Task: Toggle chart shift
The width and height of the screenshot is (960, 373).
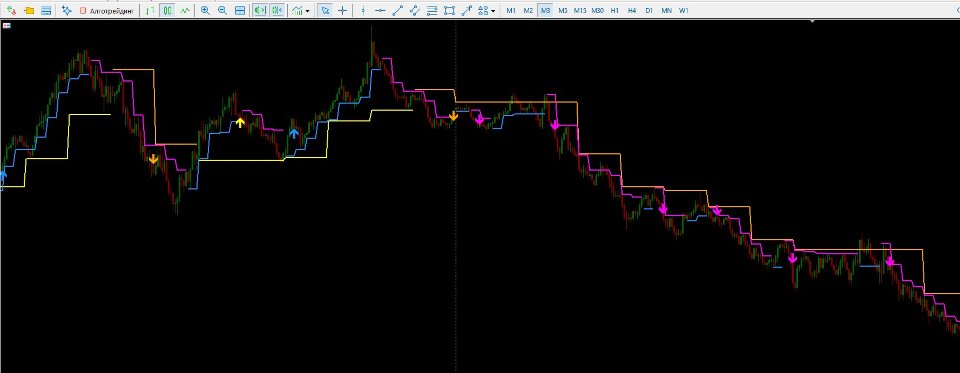Action: pos(277,10)
